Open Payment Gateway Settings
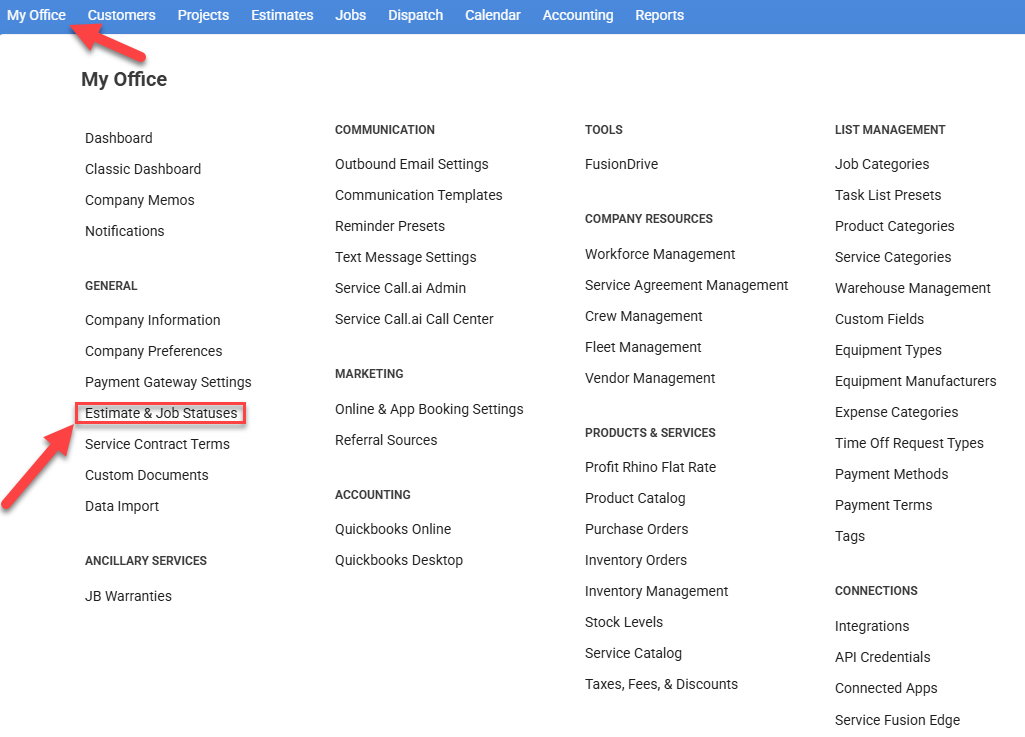Image resolution: width=1025 pixels, height=737 pixels. [169, 382]
